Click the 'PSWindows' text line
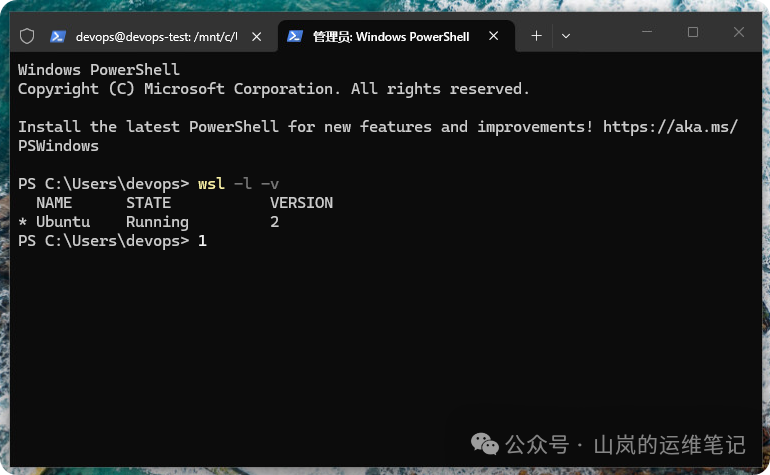This screenshot has width=770, height=475. click(x=58, y=146)
